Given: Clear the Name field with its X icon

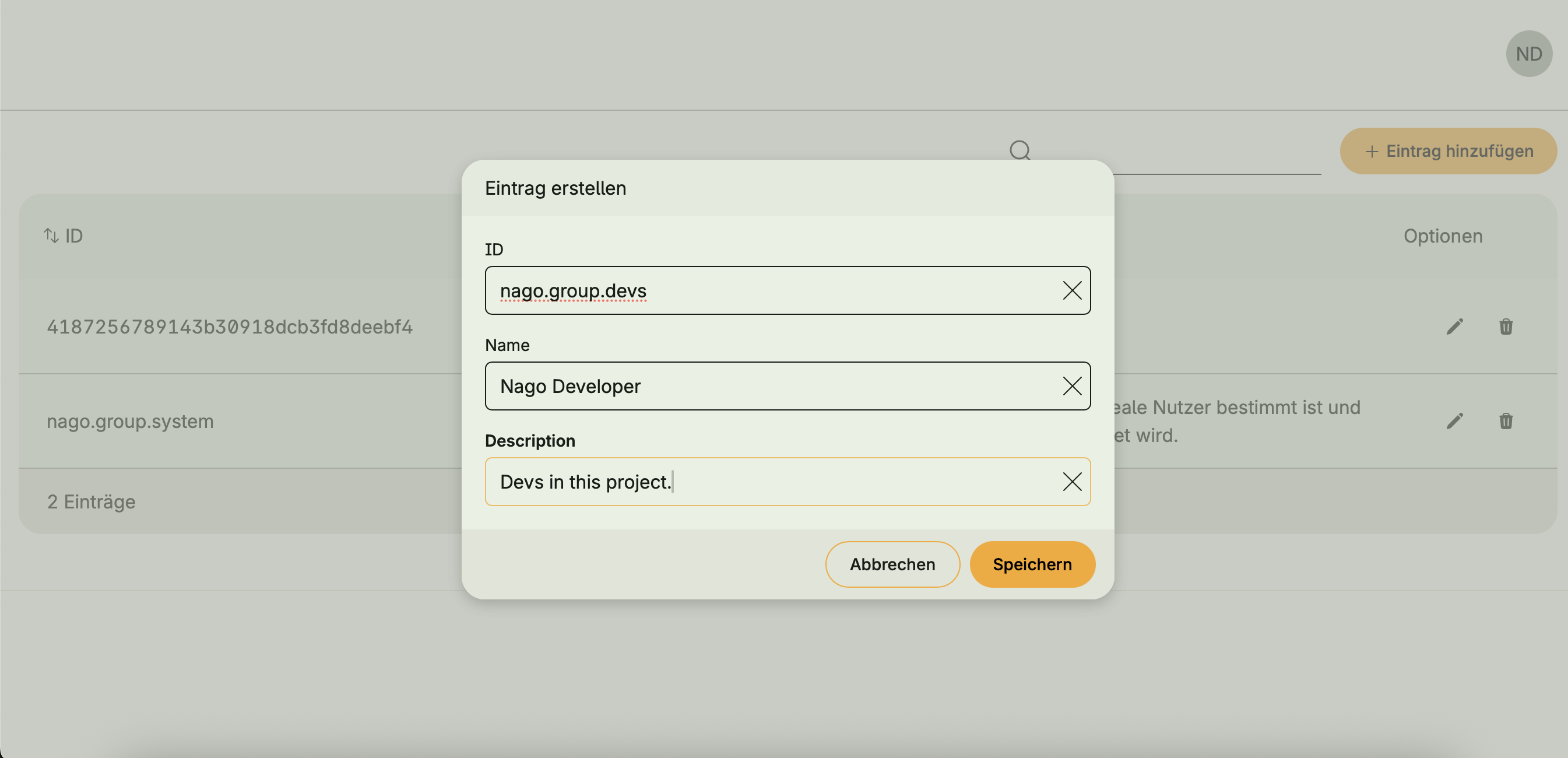Looking at the screenshot, I should coord(1071,386).
